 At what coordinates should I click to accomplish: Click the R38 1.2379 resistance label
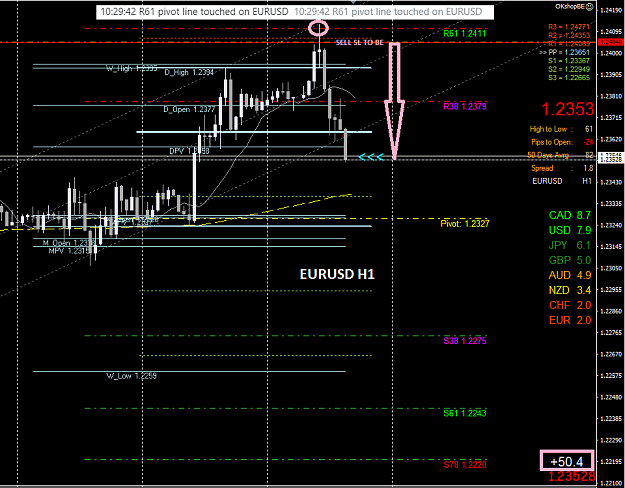click(x=465, y=106)
